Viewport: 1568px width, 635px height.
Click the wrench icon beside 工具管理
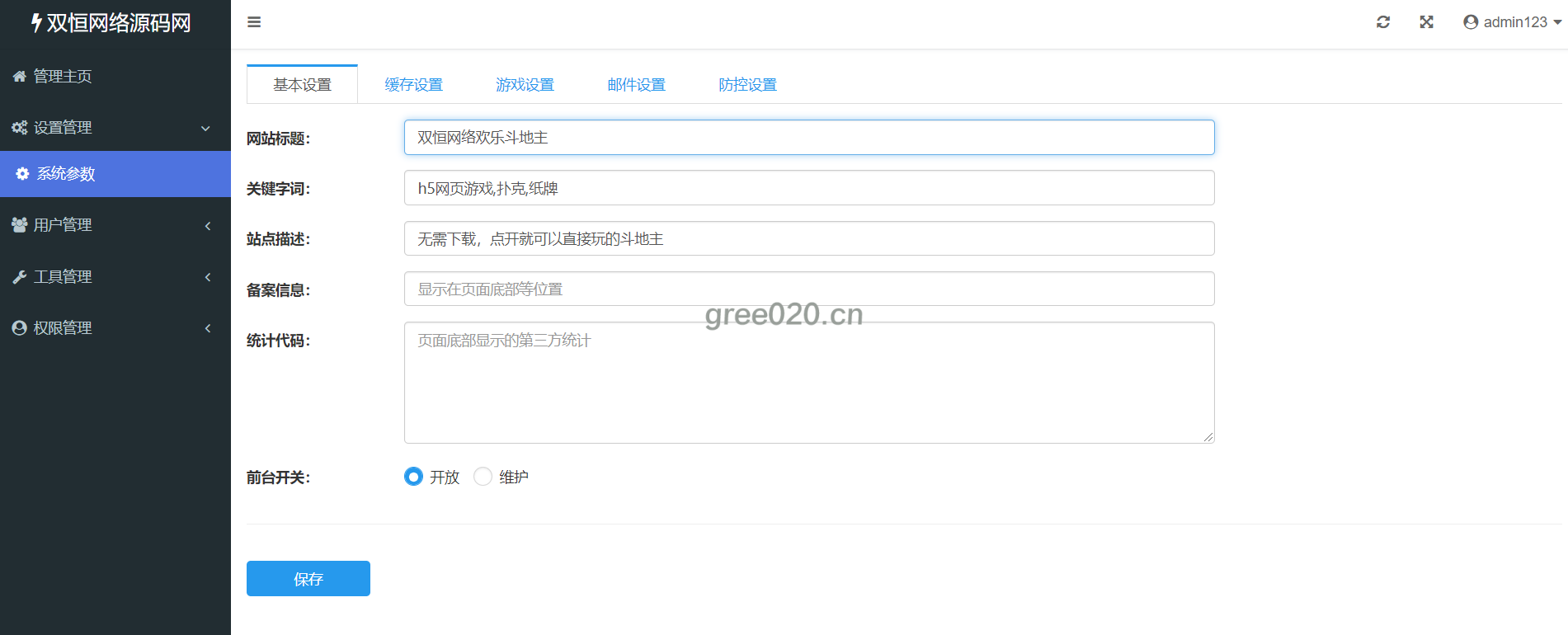[x=20, y=277]
